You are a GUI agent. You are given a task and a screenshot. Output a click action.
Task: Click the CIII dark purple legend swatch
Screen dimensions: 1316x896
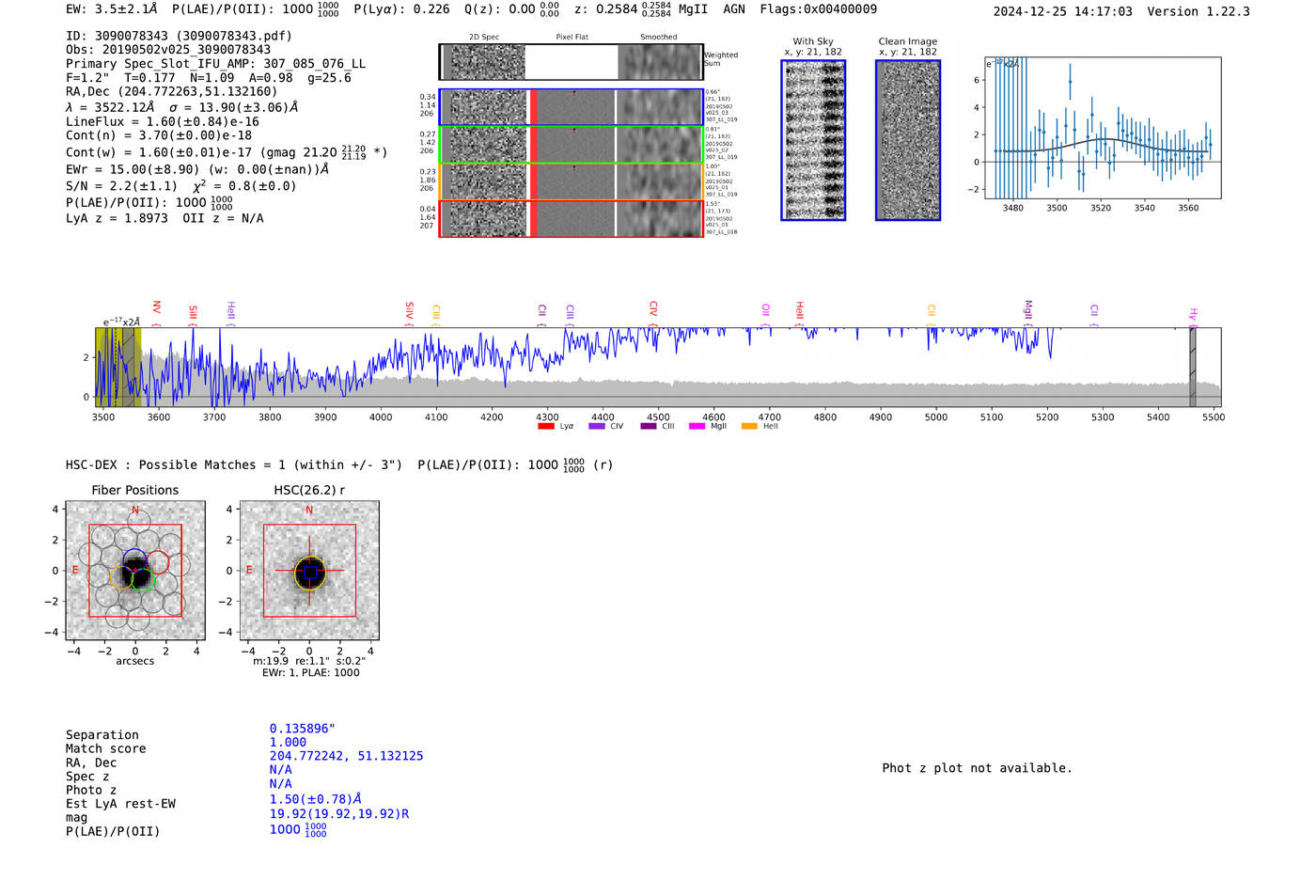(x=649, y=426)
